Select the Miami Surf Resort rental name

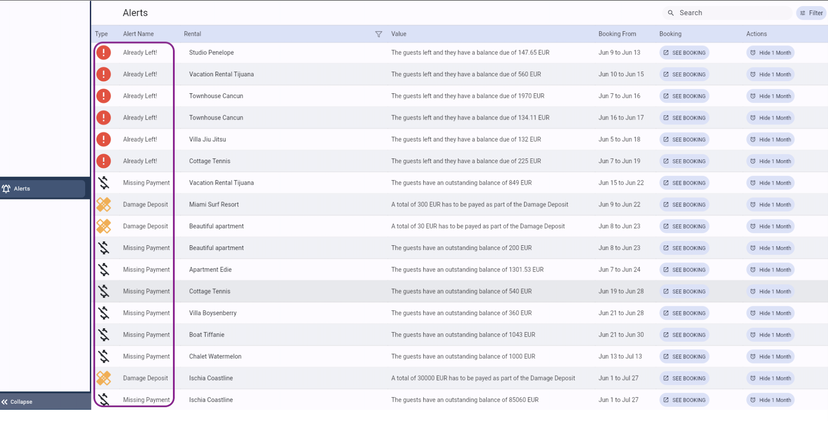[214, 204]
